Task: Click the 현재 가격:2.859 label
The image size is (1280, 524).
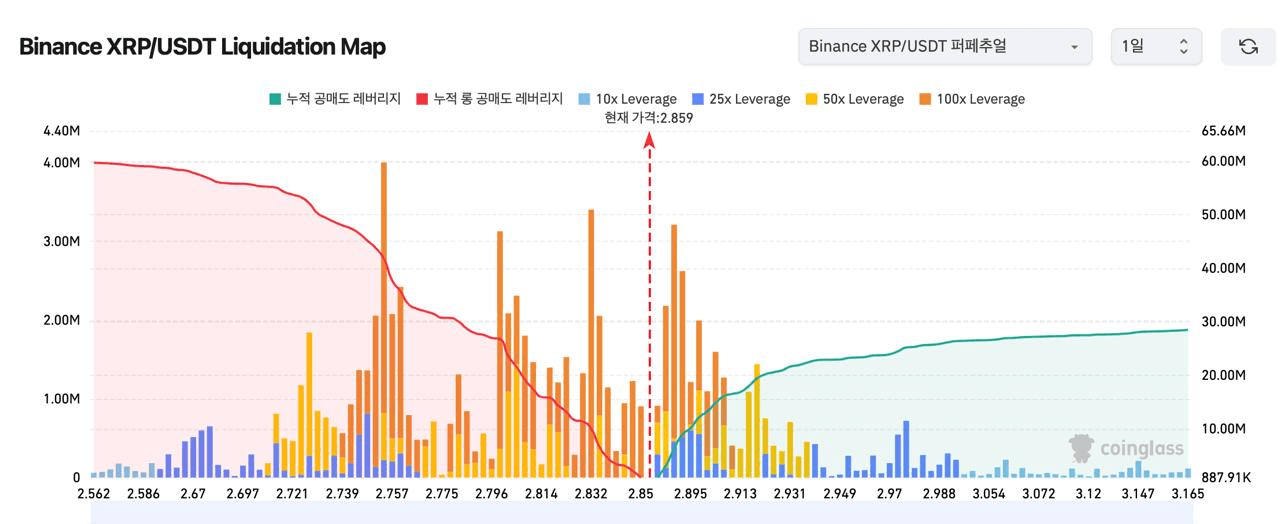Action: click(649, 117)
